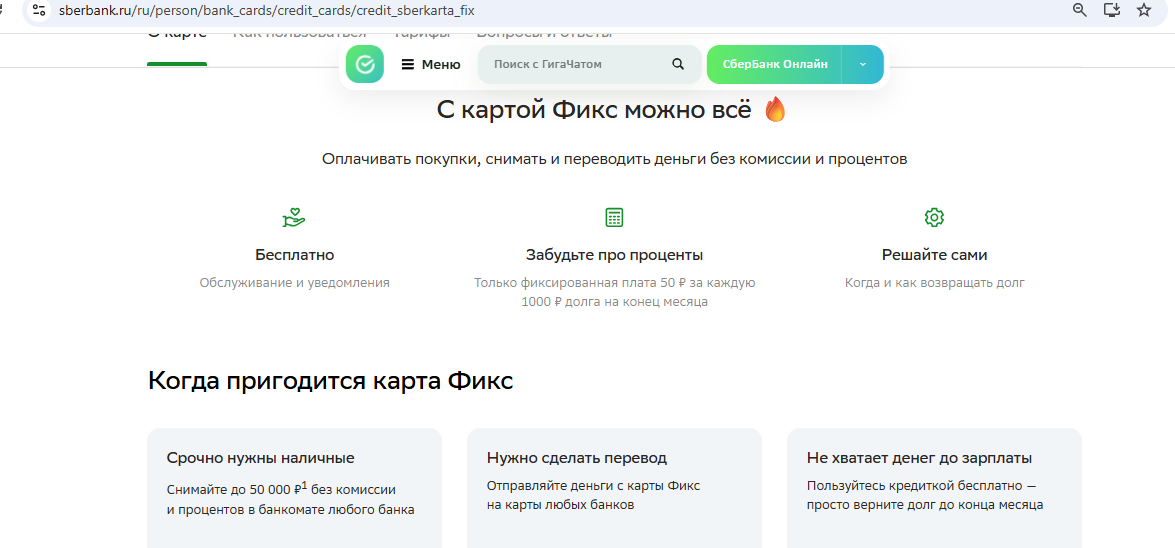1175x548 pixels.
Task: Click the gear icon above Решайте сами
Action: (934, 217)
